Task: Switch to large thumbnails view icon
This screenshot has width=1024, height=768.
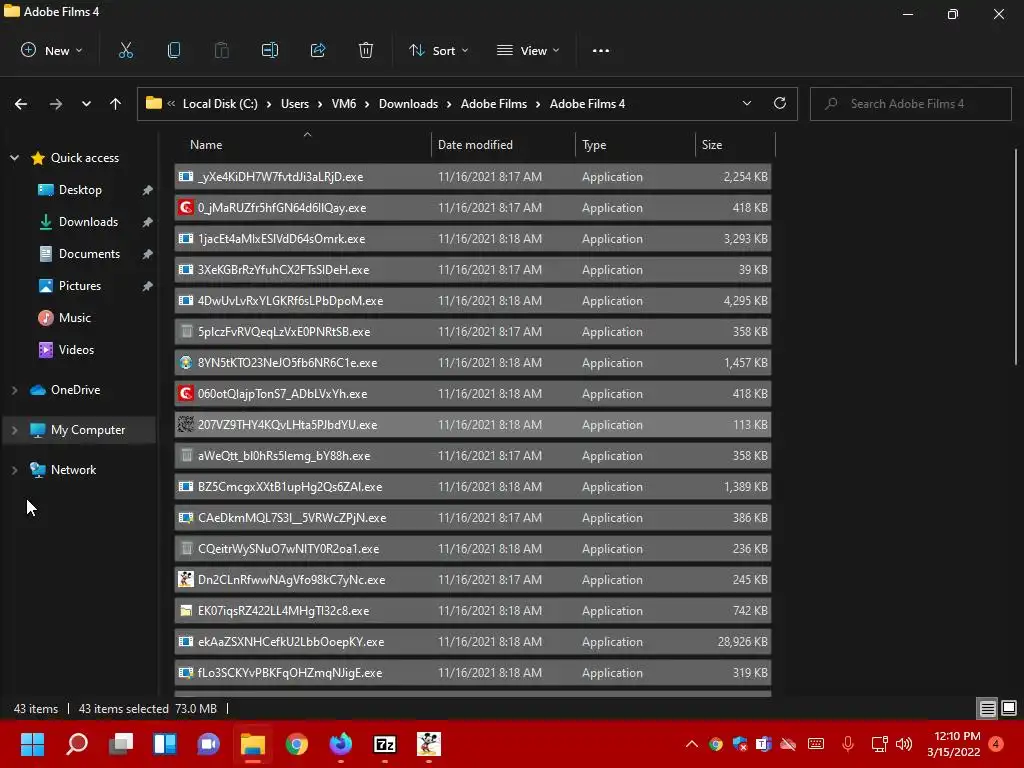Action: click(x=1009, y=708)
